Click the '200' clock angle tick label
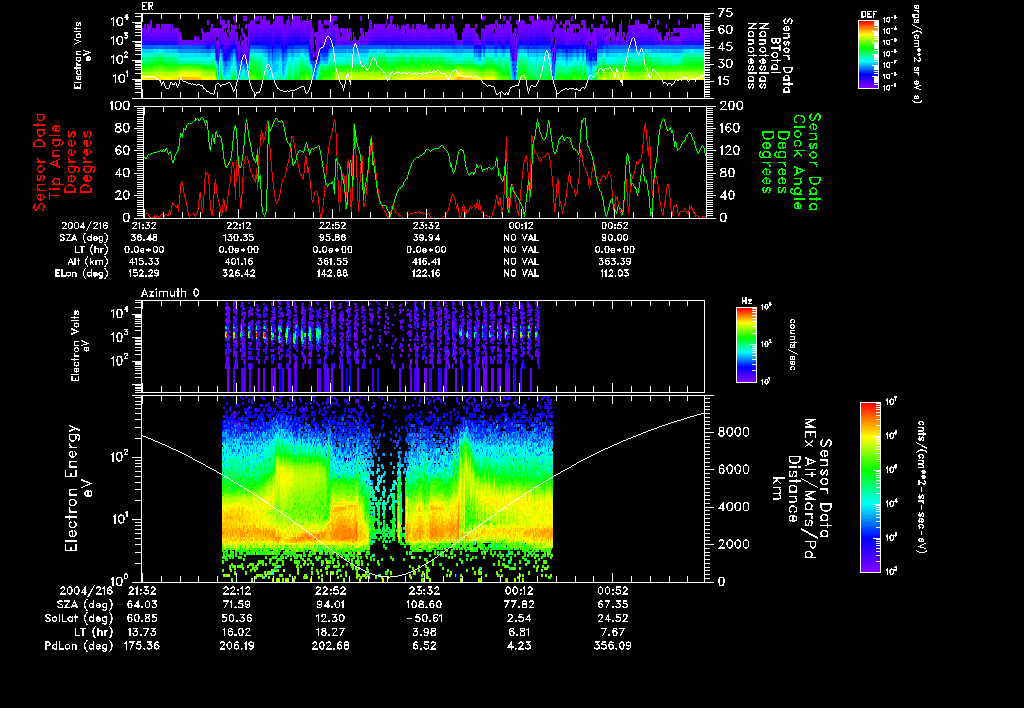 coord(731,106)
